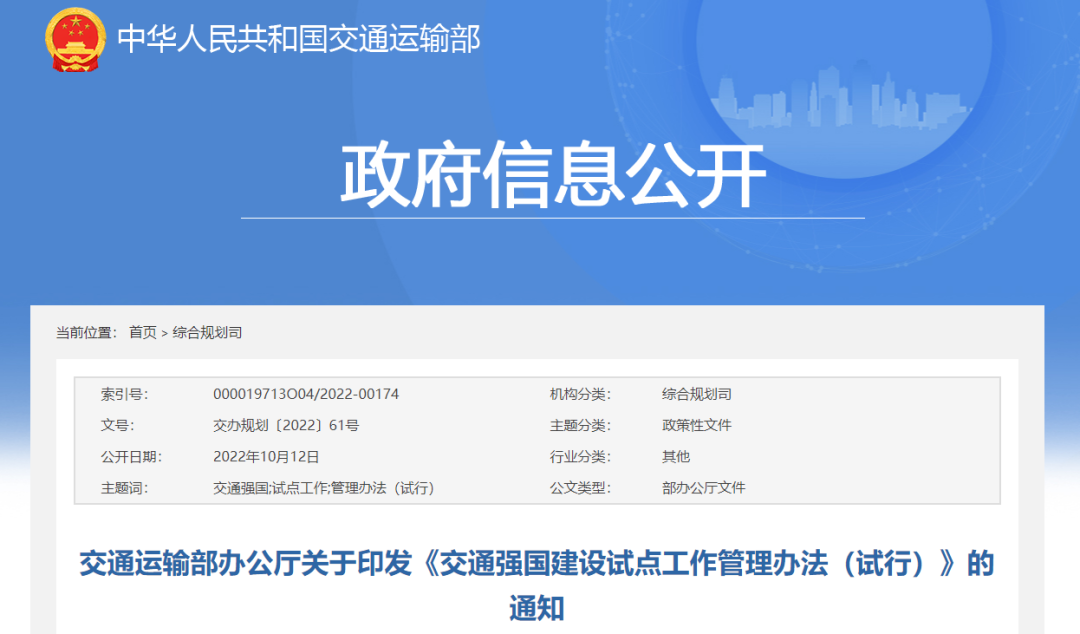1080x634 pixels.
Task: Click the 文号 field label
Action: pos(117,425)
